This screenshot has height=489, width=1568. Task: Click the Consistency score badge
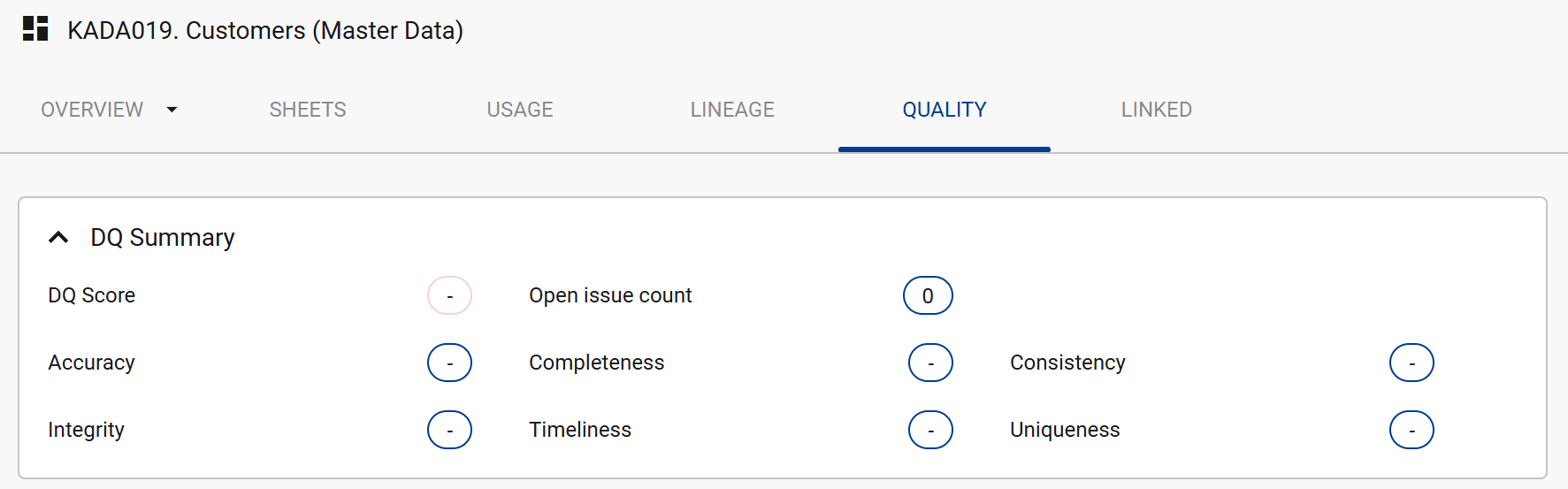coord(1411,363)
